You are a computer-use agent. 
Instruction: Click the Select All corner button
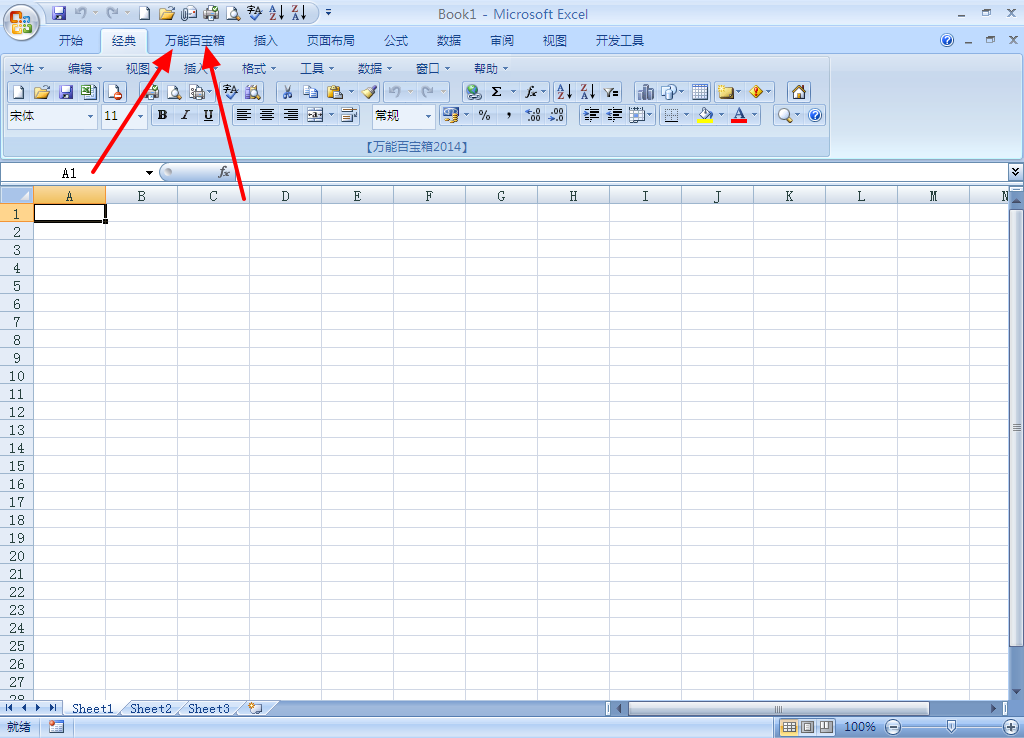click(17, 195)
